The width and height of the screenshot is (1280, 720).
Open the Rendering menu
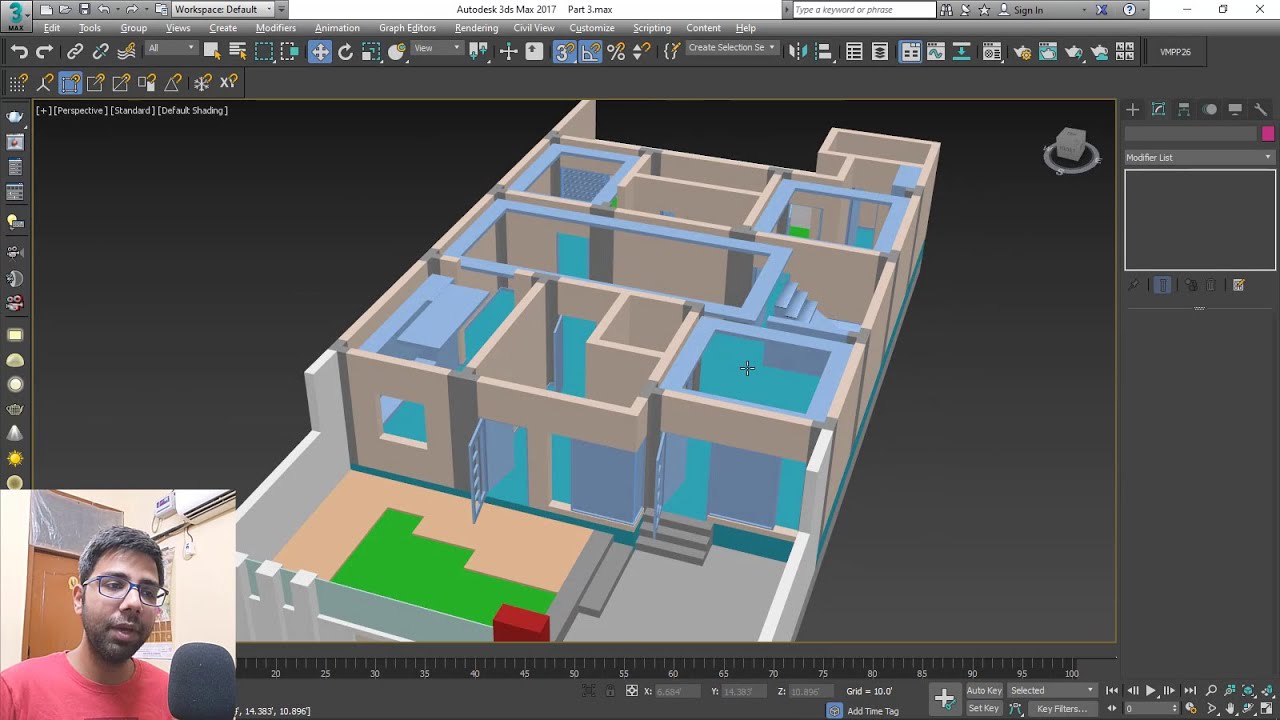[476, 28]
